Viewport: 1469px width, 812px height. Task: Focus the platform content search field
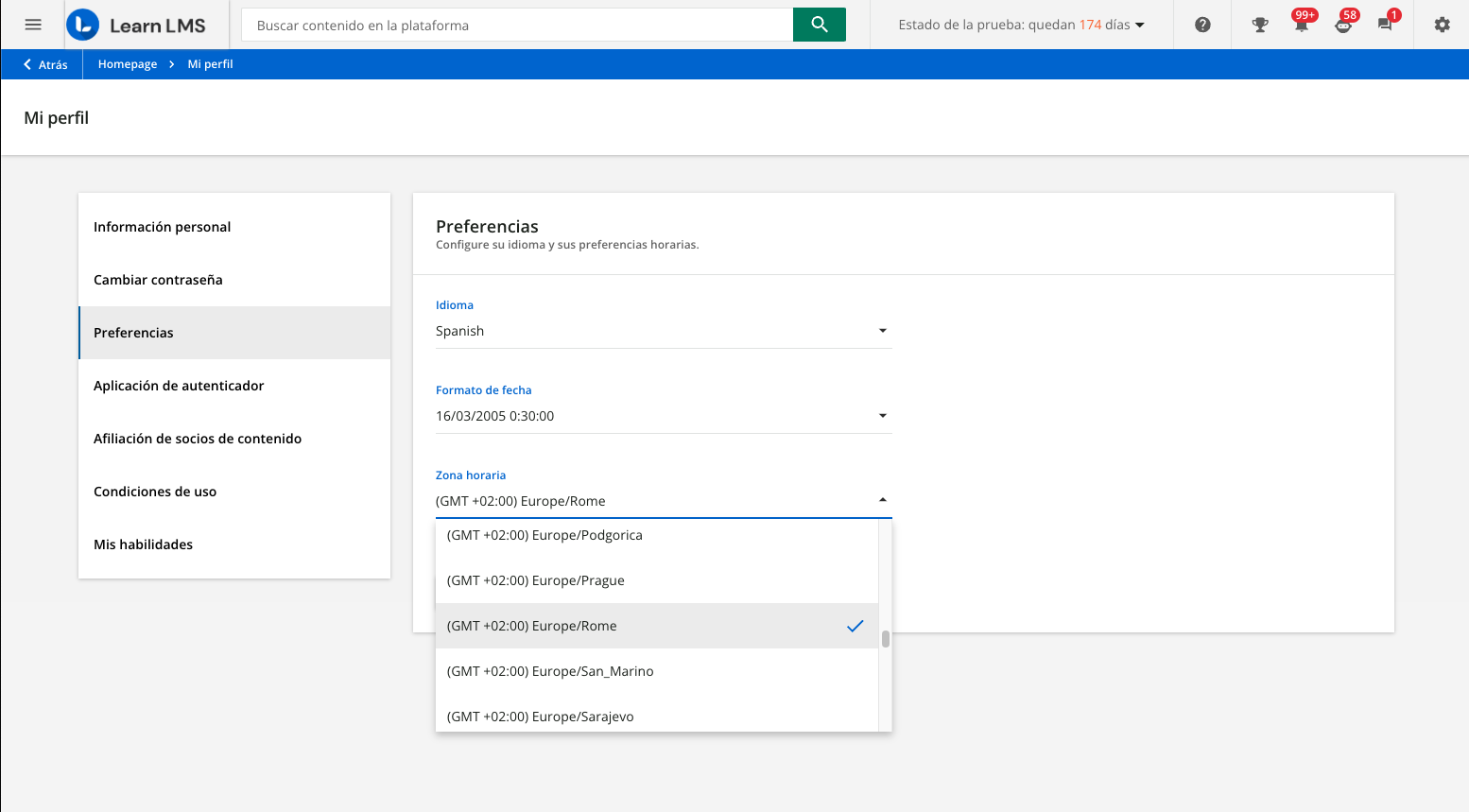(x=518, y=25)
